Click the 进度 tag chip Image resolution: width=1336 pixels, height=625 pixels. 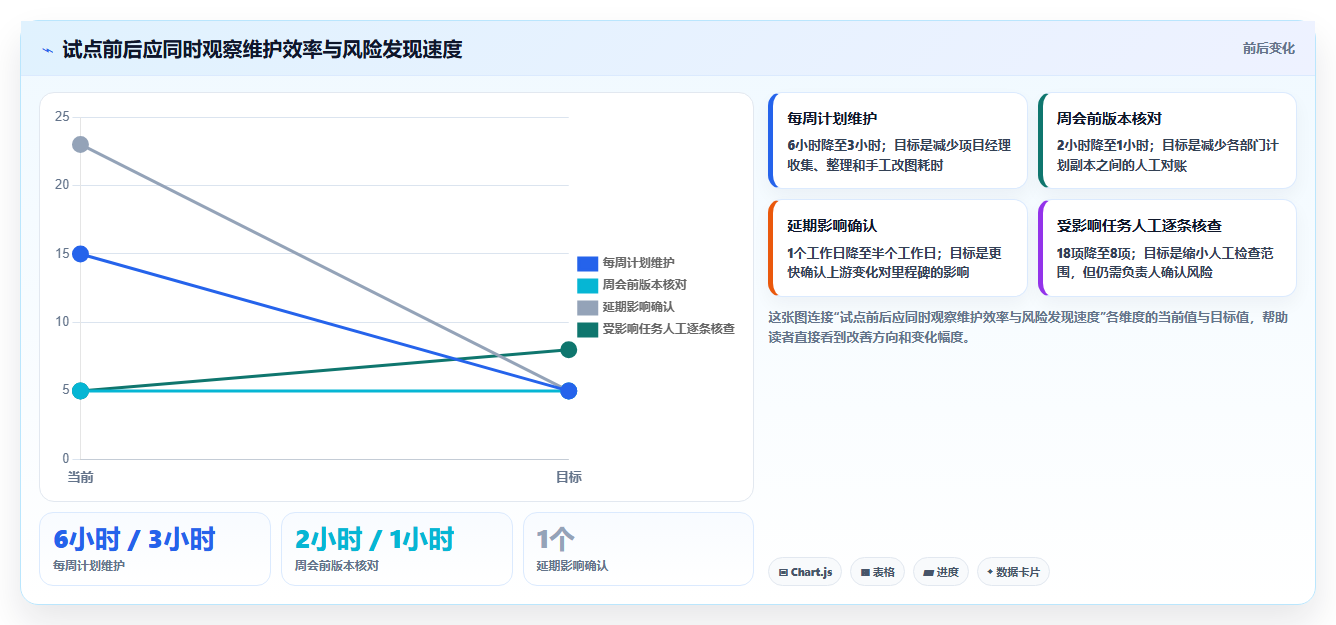click(940, 572)
